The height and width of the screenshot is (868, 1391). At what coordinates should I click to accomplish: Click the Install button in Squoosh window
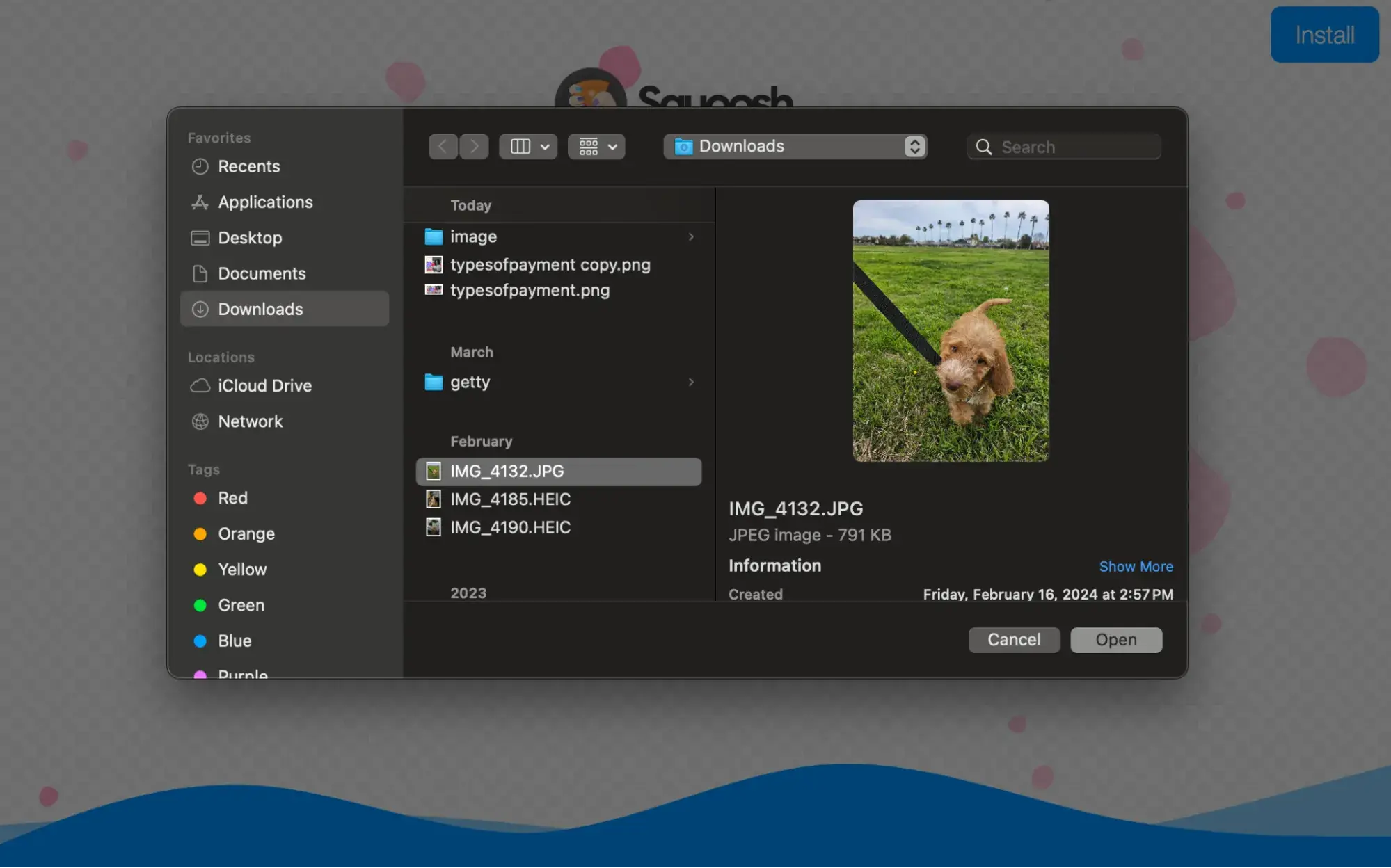click(1324, 34)
